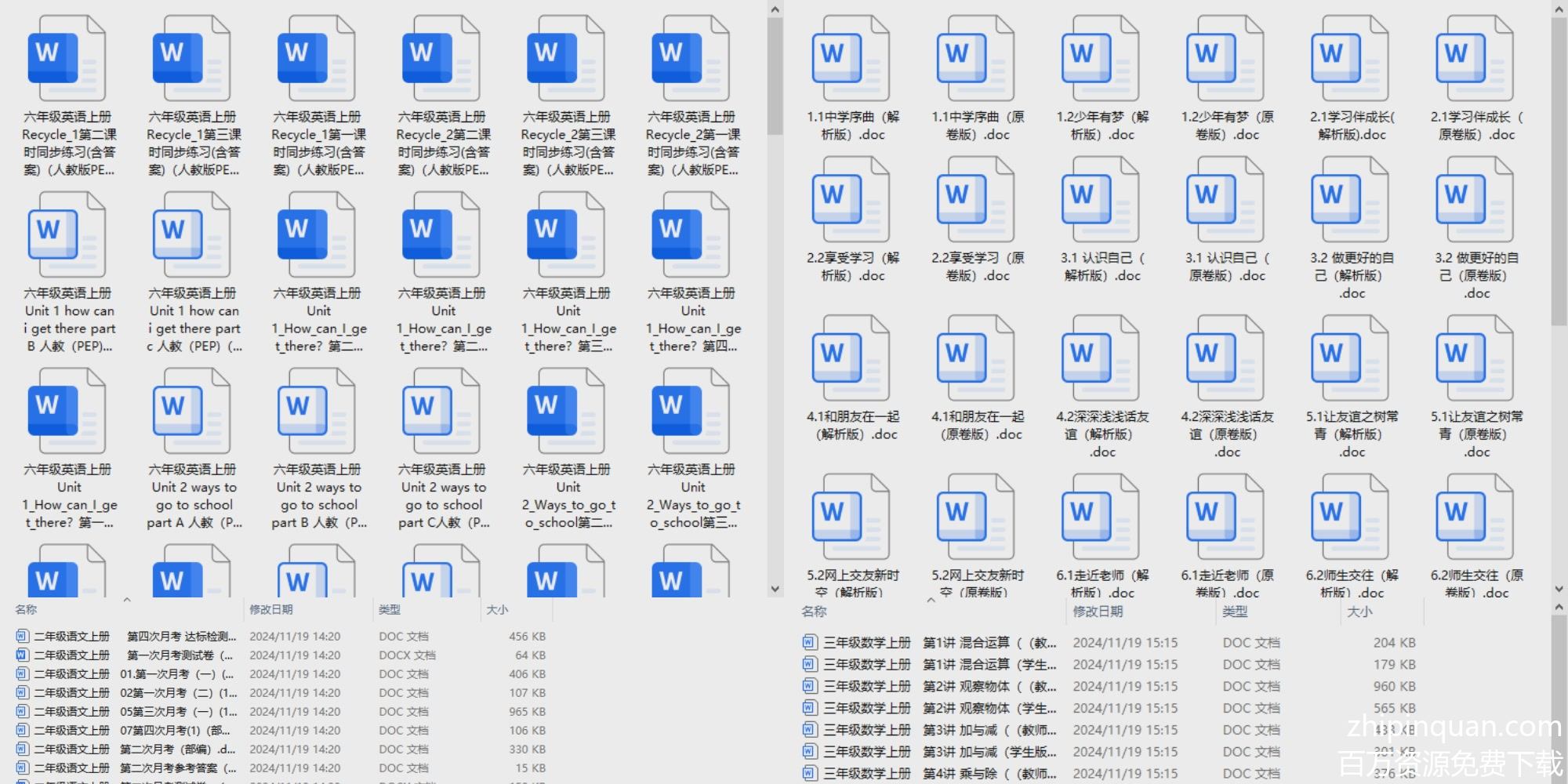Open the 1.1中学序曲（解析版）.doc Word file icon

point(851,59)
